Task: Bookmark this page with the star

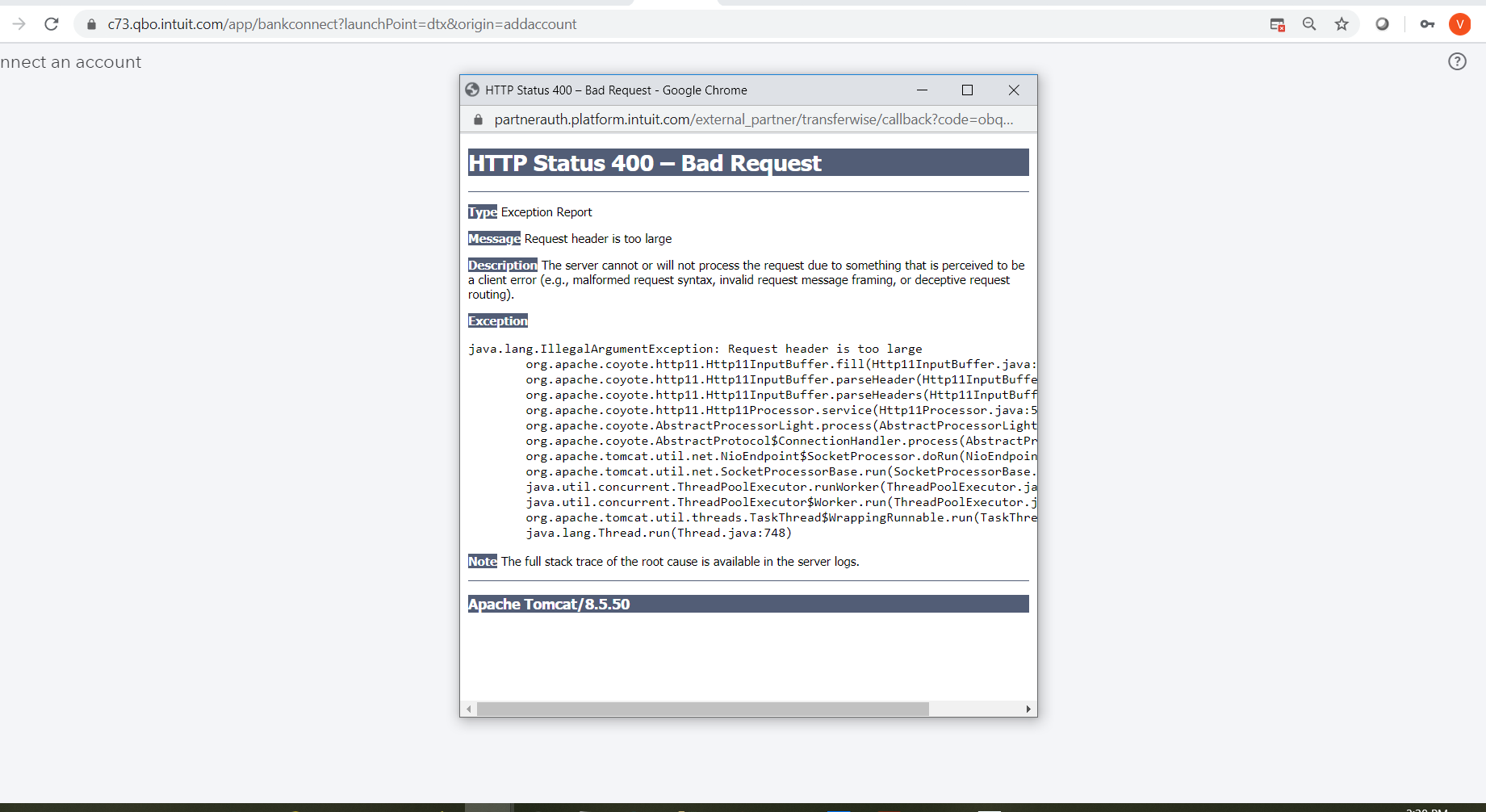Action: point(1342,24)
